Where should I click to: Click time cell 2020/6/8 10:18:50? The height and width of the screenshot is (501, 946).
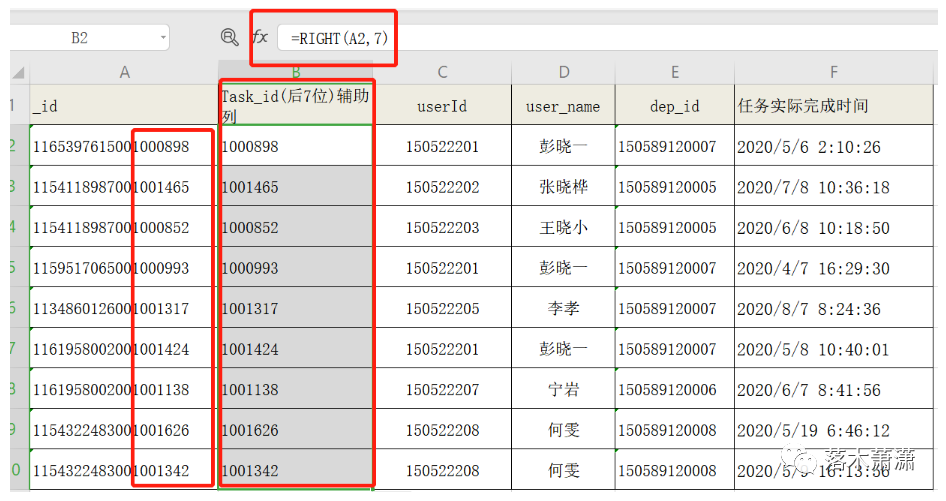point(834,227)
